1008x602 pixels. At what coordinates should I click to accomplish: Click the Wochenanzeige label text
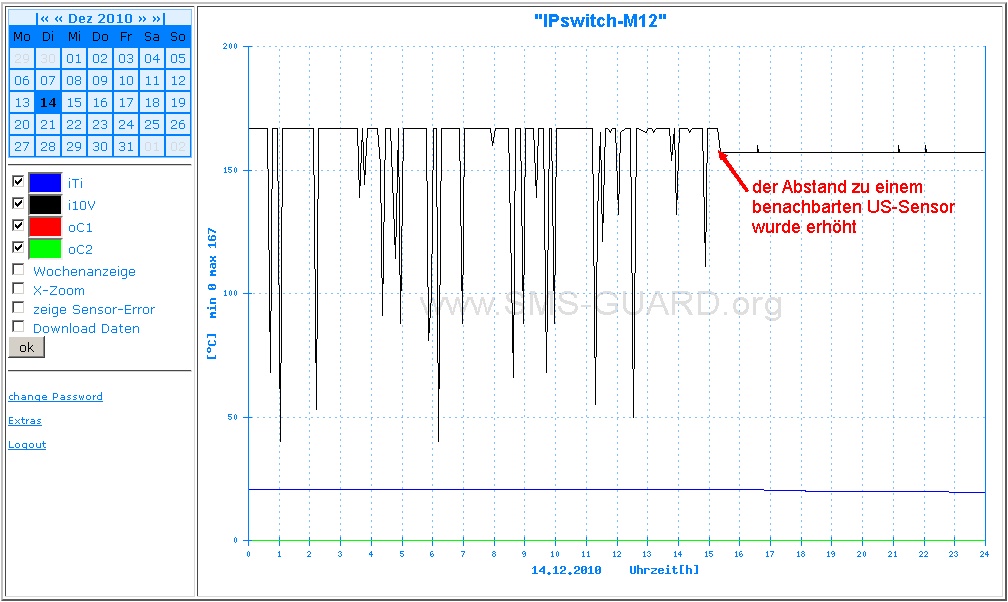pos(84,271)
